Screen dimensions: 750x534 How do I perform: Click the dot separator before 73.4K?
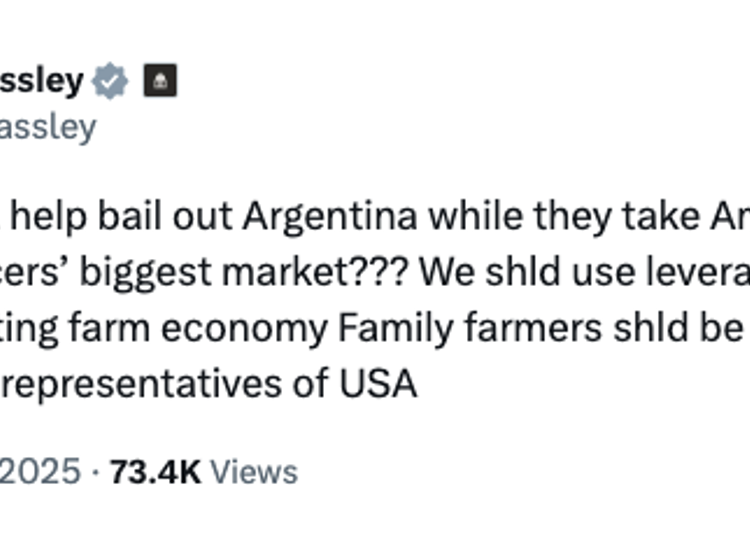click(95, 471)
